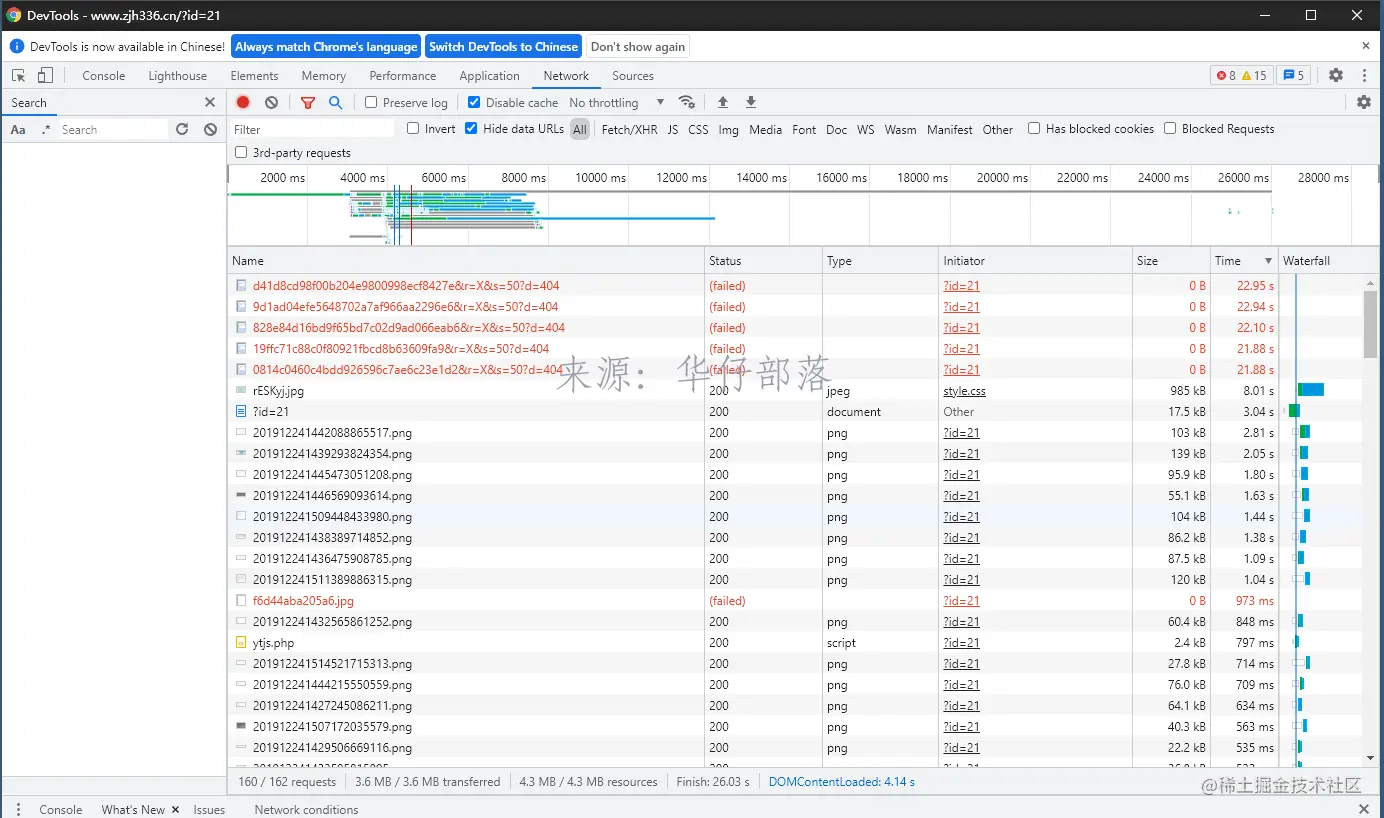Sort by Size column header
The width and height of the screenshot is (1384, 818).
(1171, 261)
